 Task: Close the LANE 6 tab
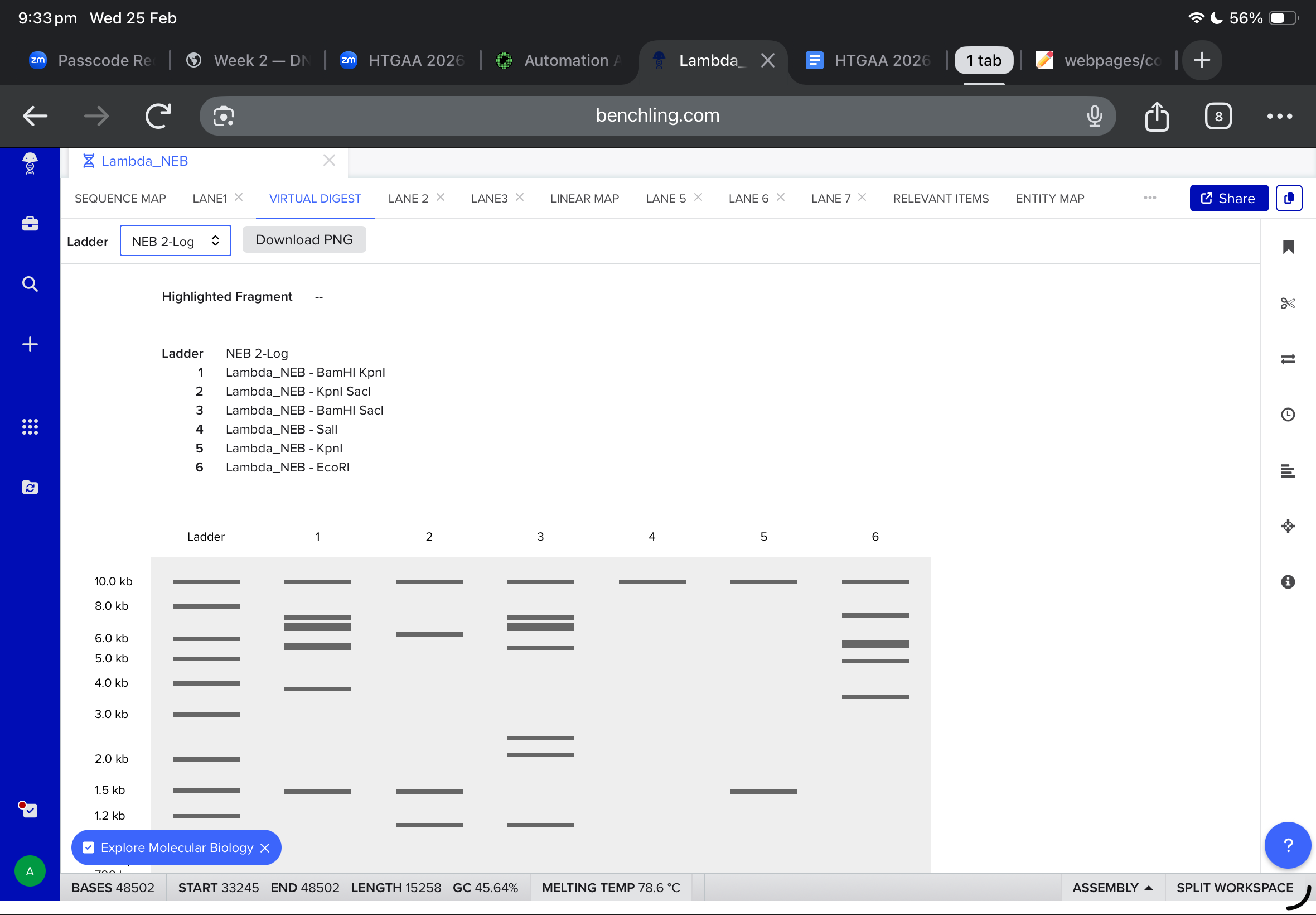click(780, 197)
